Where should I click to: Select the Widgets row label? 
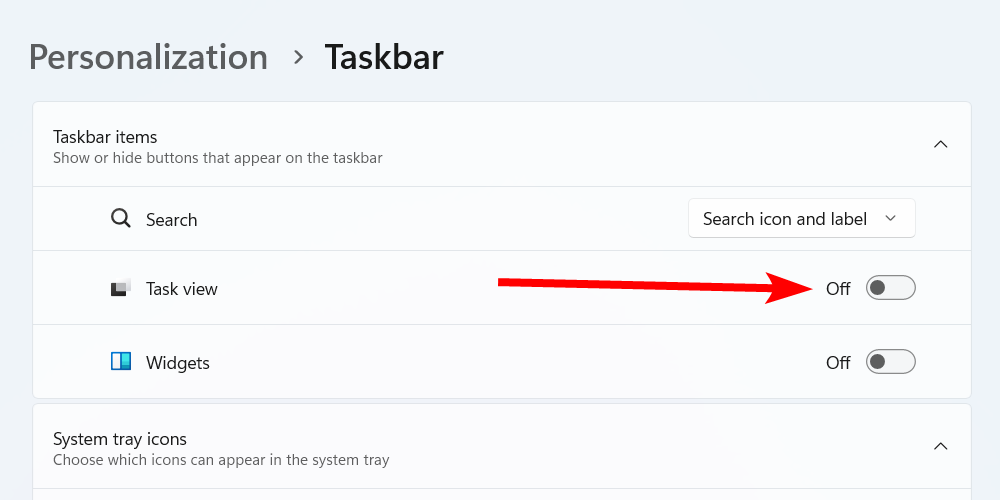(x=178, y=363)
